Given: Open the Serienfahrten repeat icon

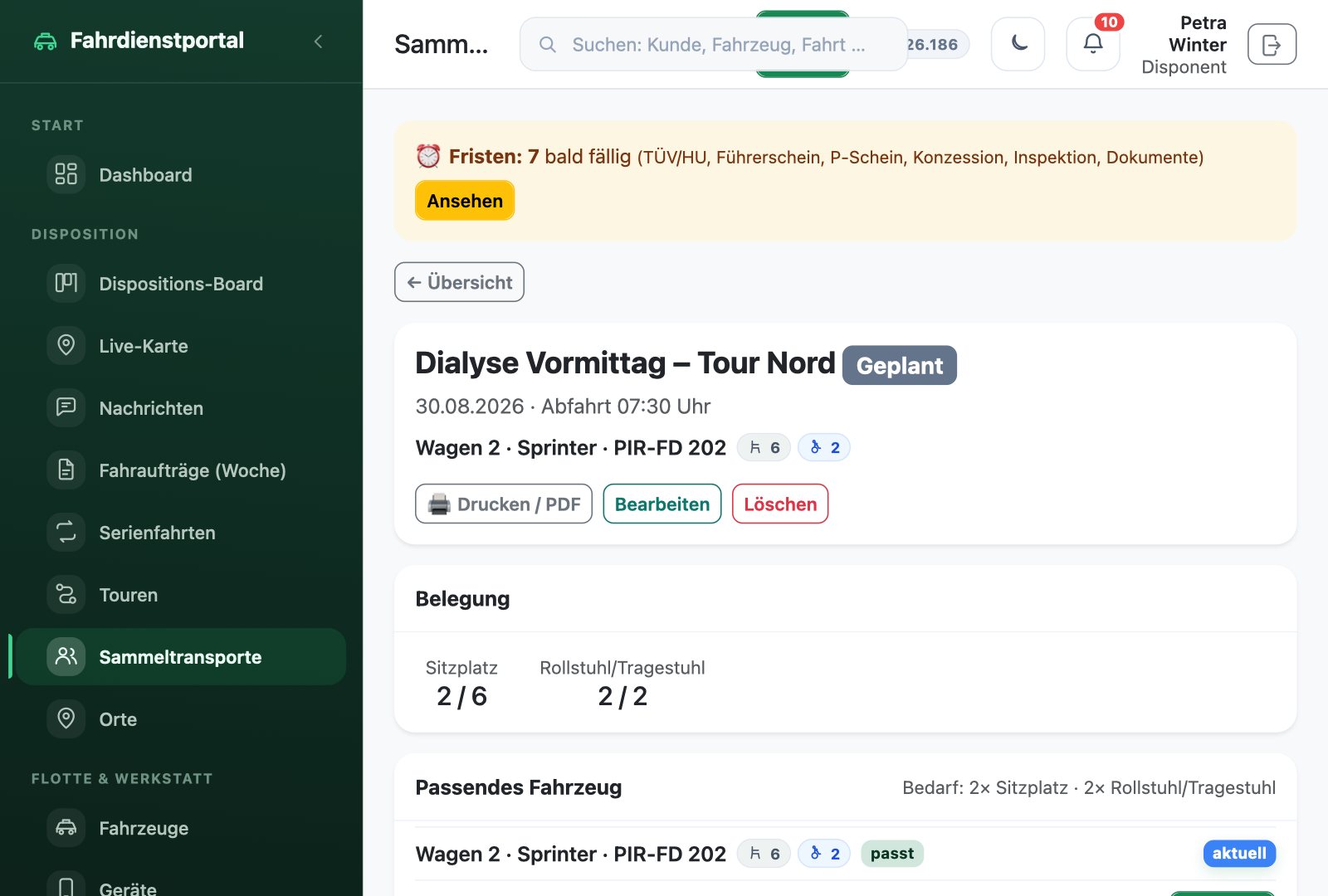Looking at the screenshot, I should coord(66,532).
